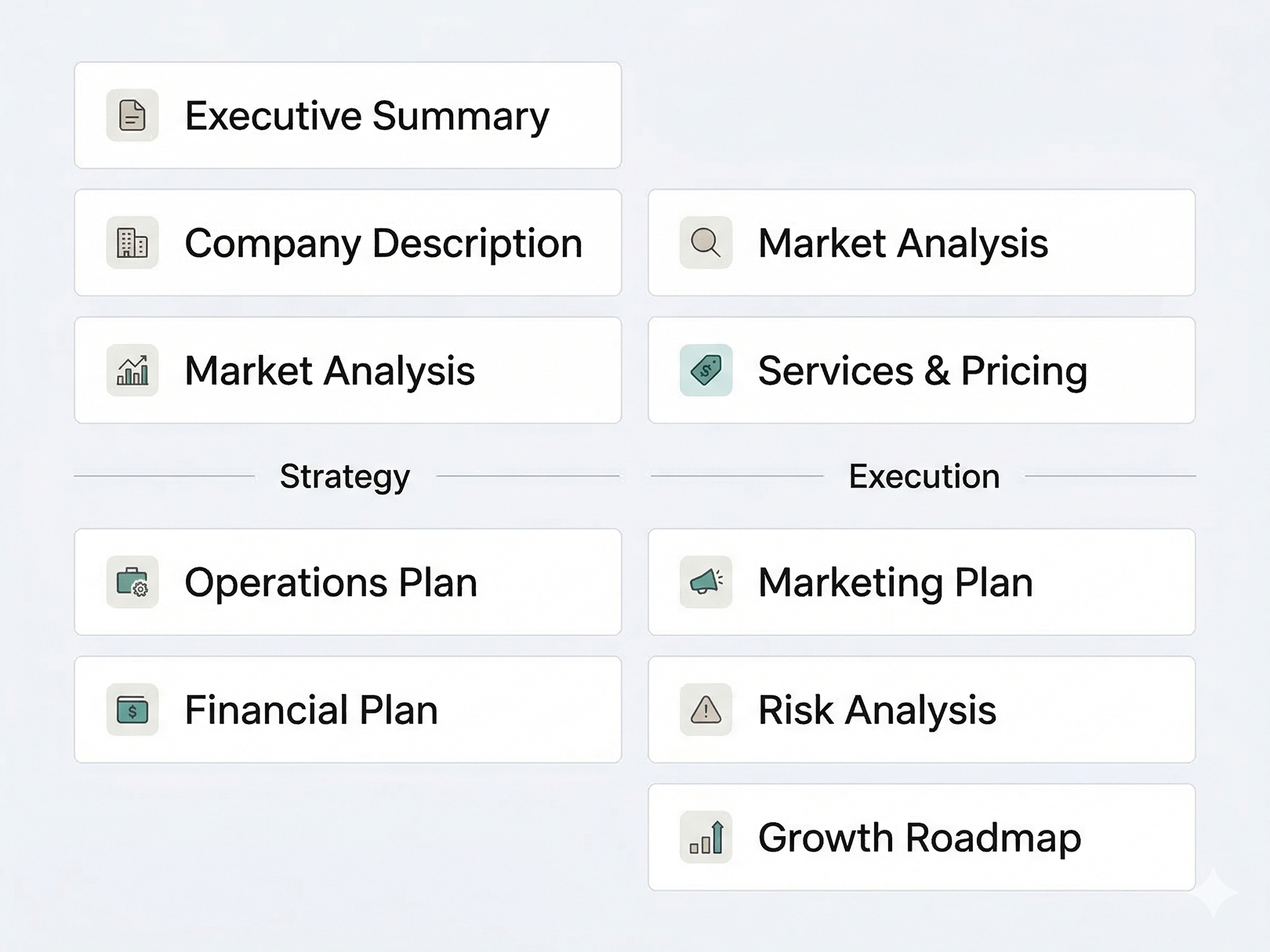Open the Operations Plan card
Viewport: 1270px width, 952px height.
pyautogui.click(x=347, y=582)
